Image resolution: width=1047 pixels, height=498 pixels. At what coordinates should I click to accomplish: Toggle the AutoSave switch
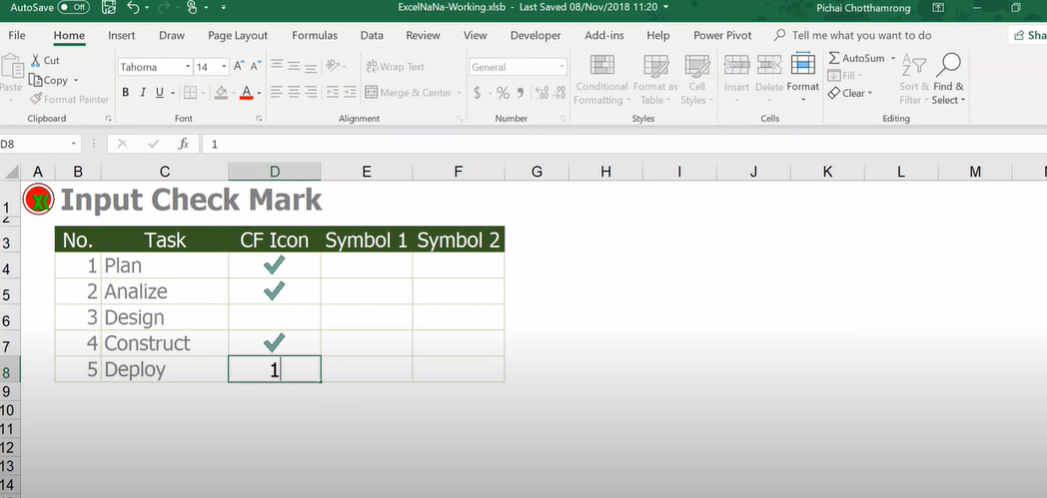pos(73,7)
